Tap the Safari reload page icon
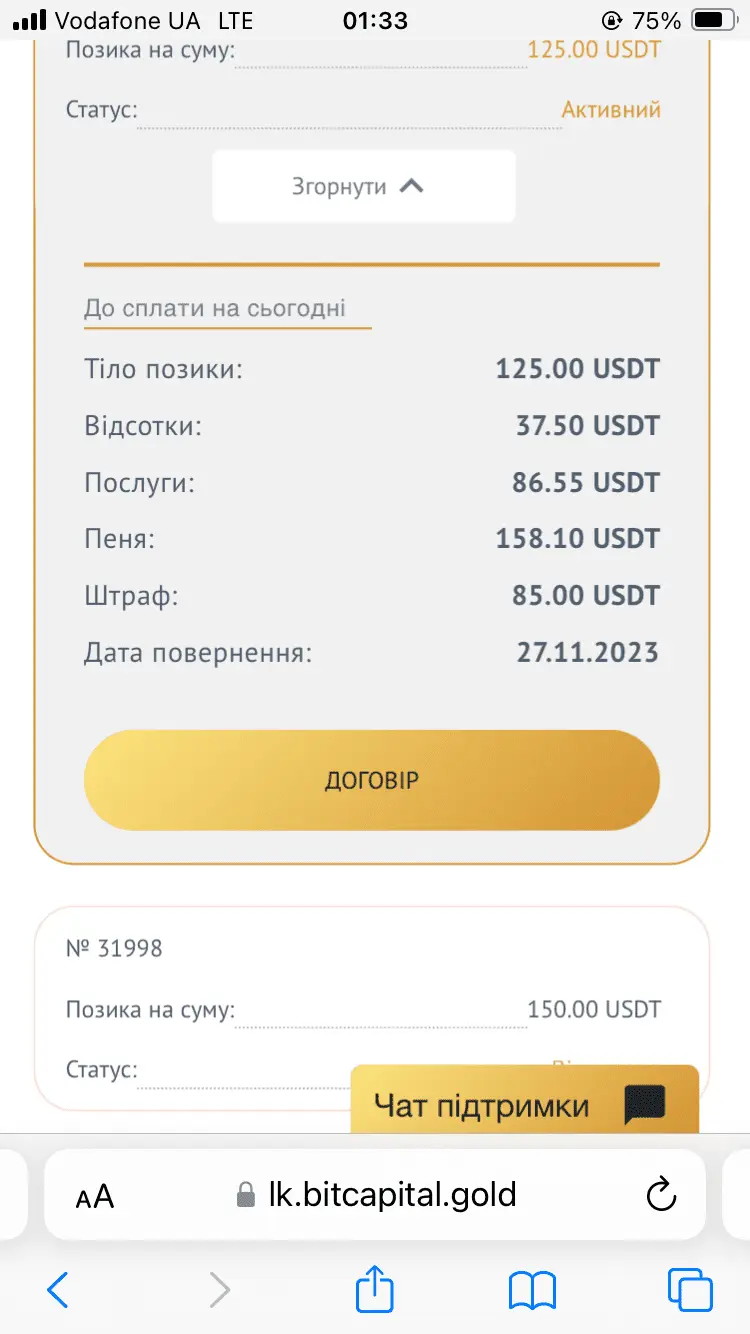 [661, 1194]
